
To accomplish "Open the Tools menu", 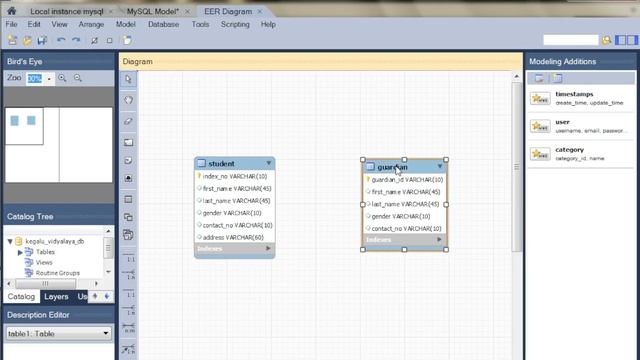I will (x=200, y=24).
